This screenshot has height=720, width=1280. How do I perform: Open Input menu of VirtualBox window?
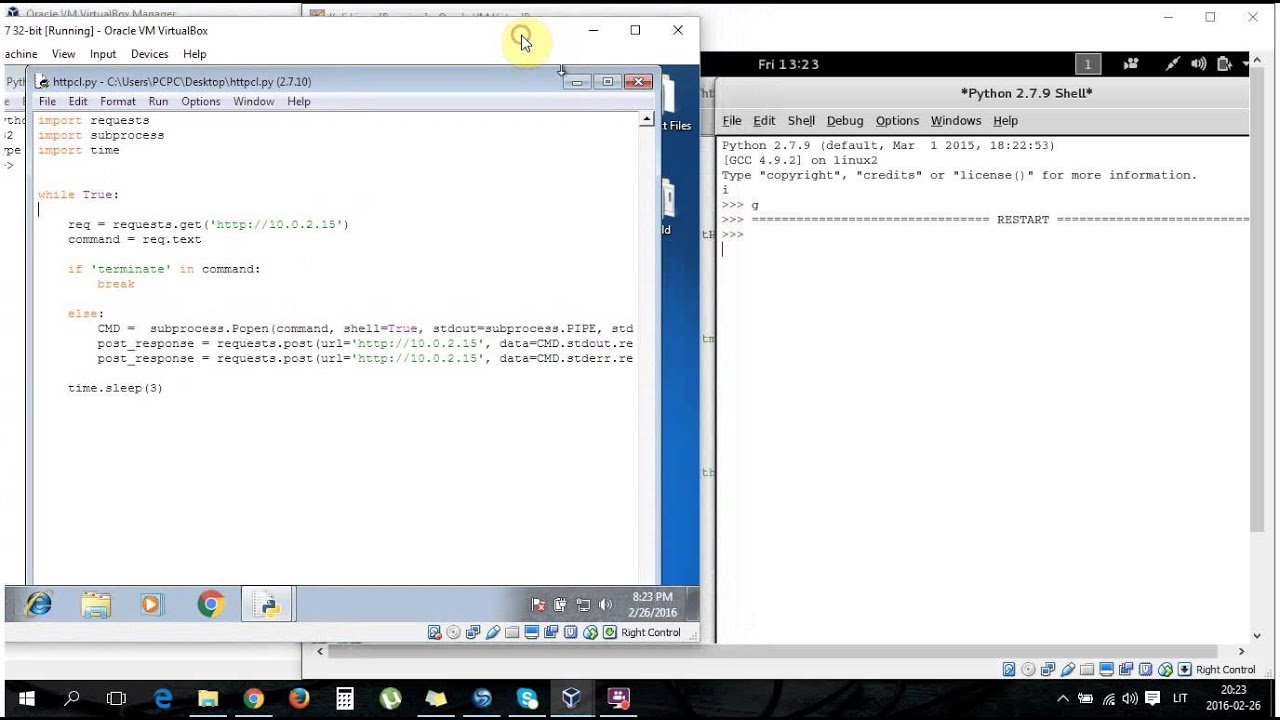[x=103, y=54]
